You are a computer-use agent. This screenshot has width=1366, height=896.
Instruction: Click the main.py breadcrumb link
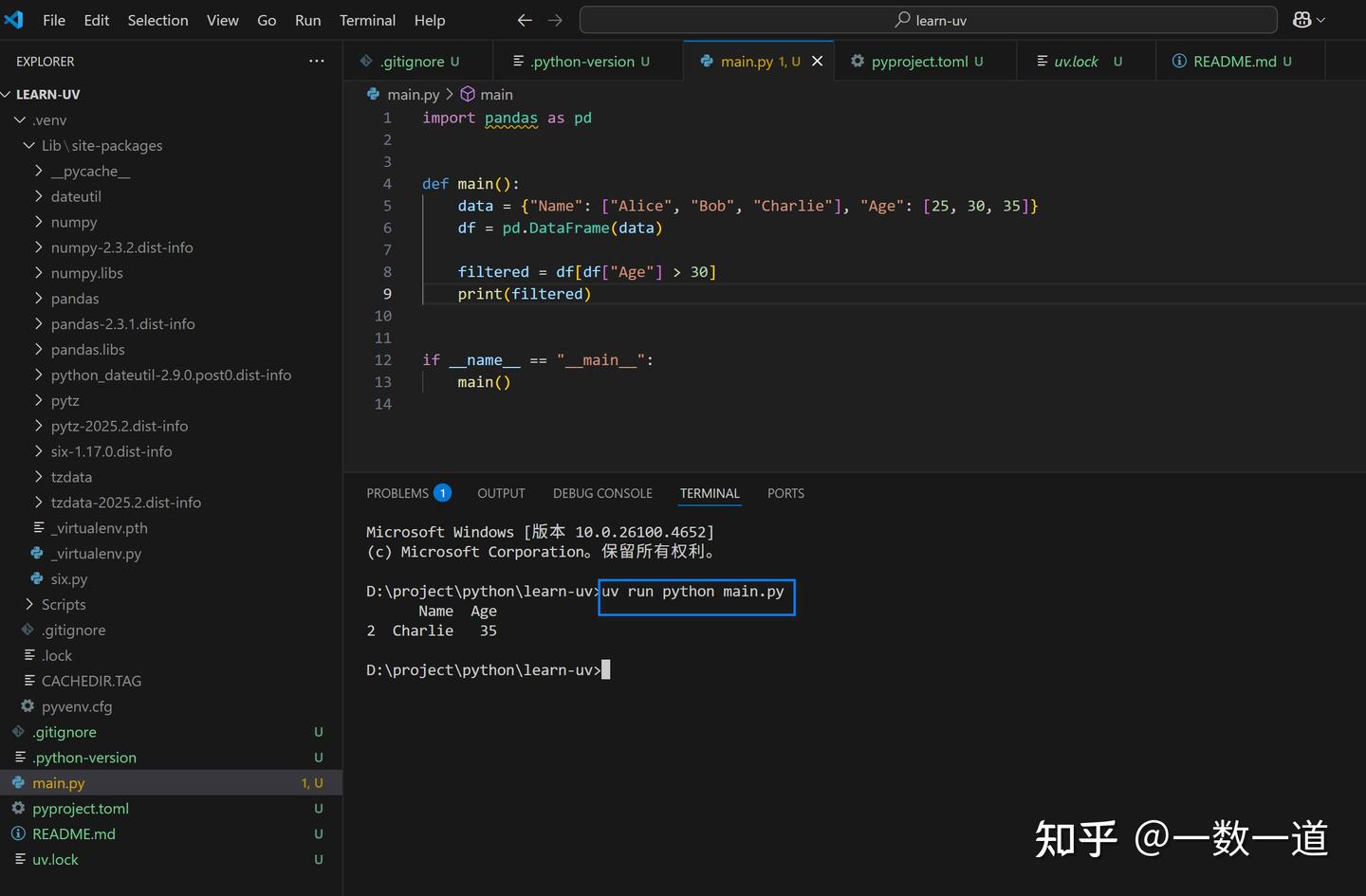(x=413, y=94)
